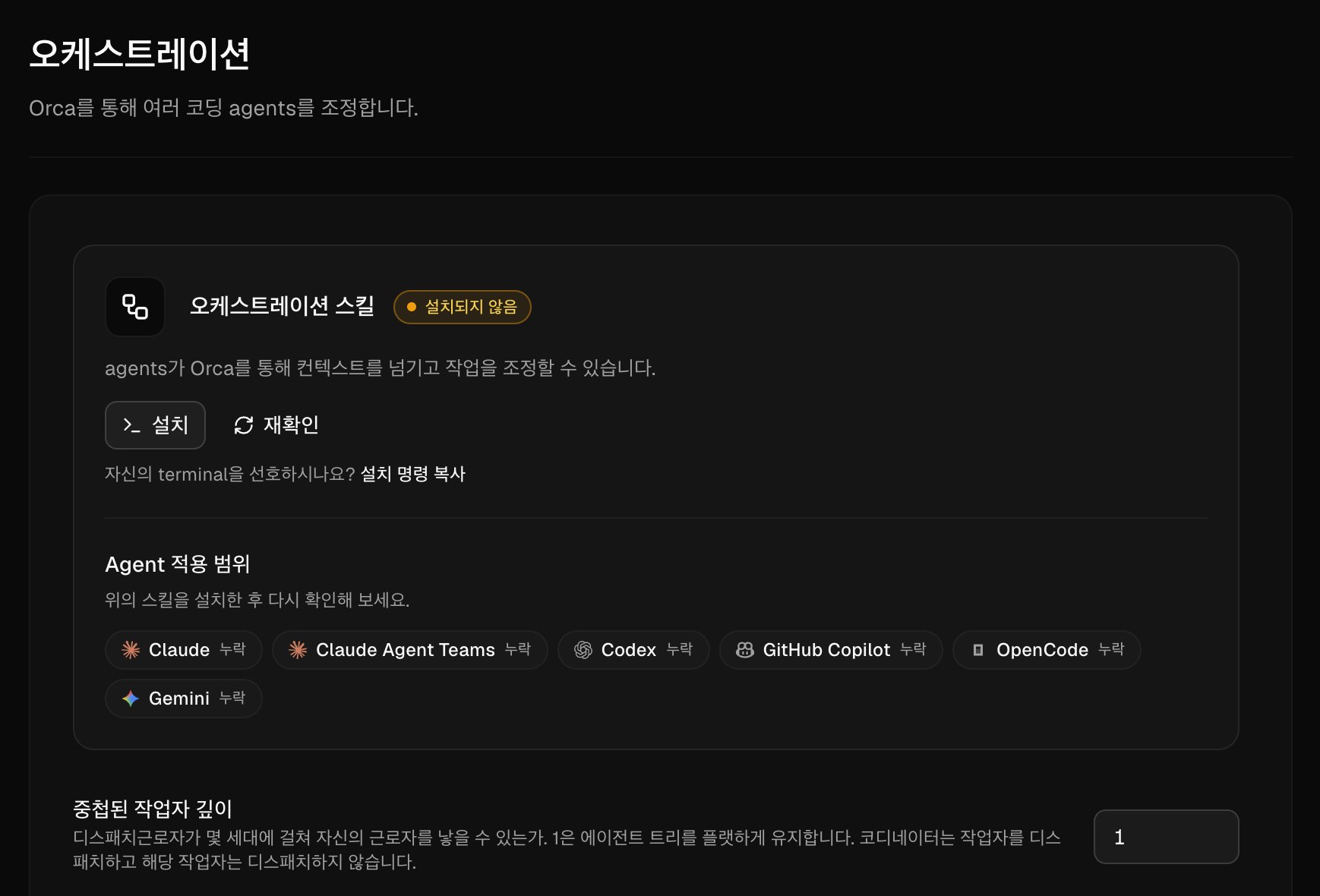Click the Claude starburst icon
The width and height of the screenshot is (1320, 896).
(131, 650)
